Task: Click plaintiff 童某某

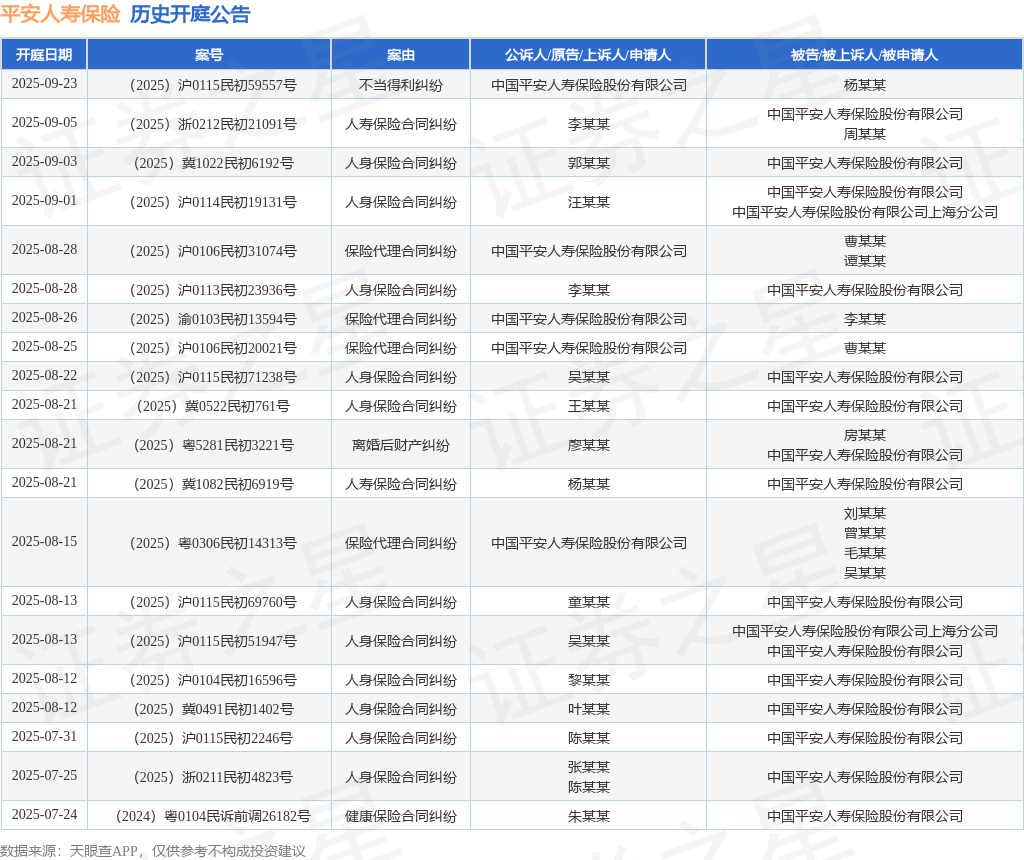Action: click(588, 602)
